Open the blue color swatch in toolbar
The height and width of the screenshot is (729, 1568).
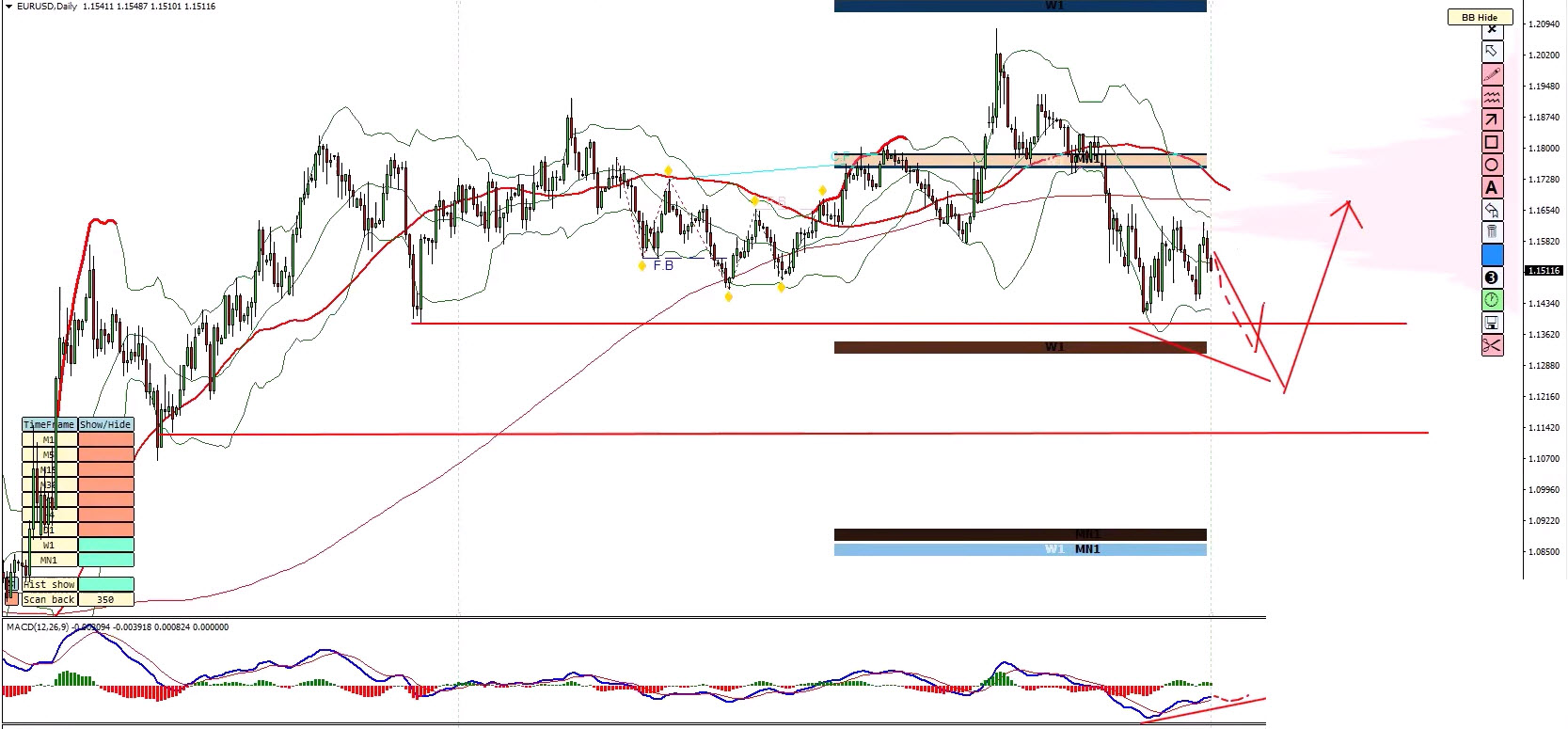1492,255
